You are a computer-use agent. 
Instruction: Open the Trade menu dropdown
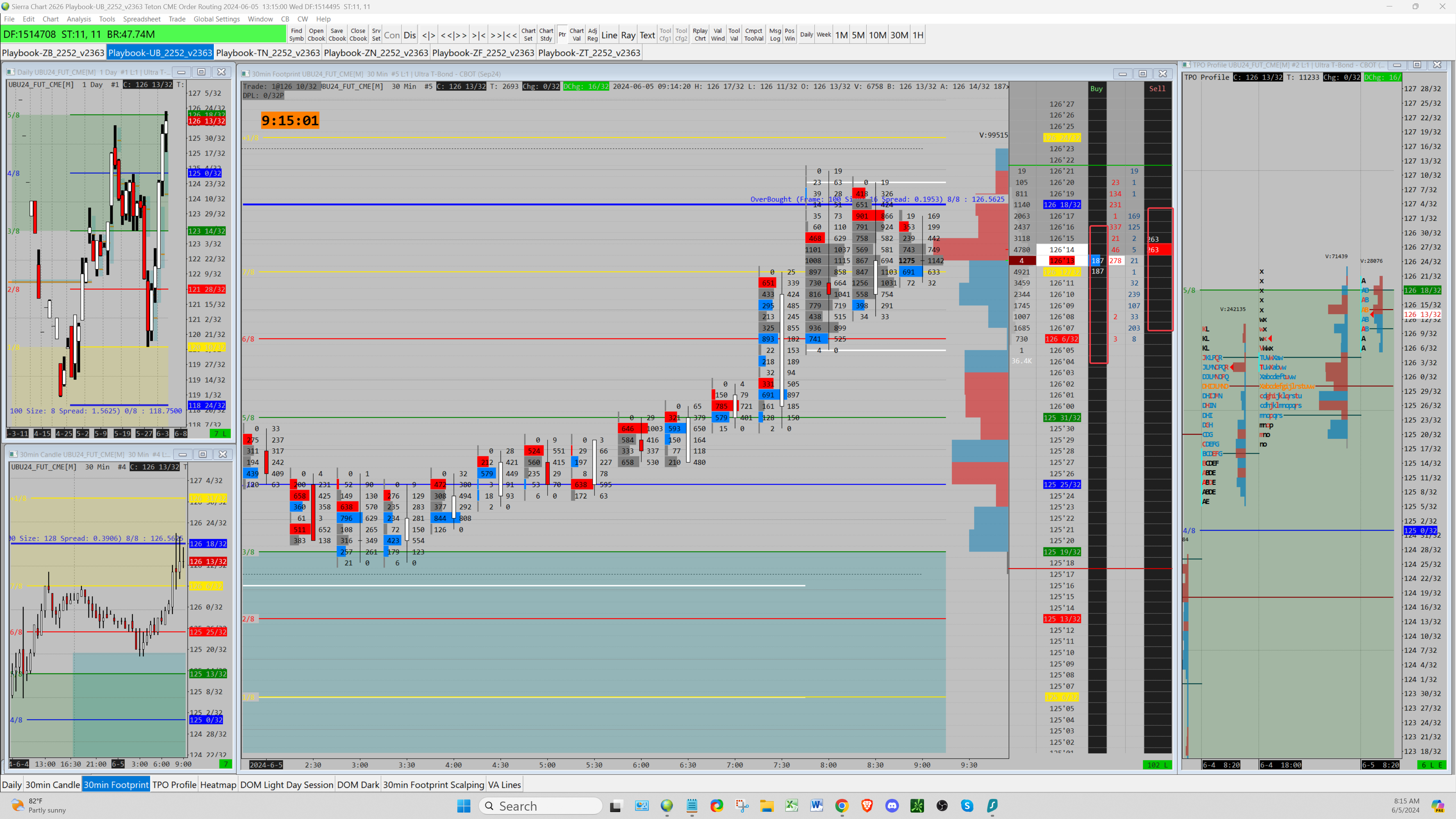click(177, 19)
